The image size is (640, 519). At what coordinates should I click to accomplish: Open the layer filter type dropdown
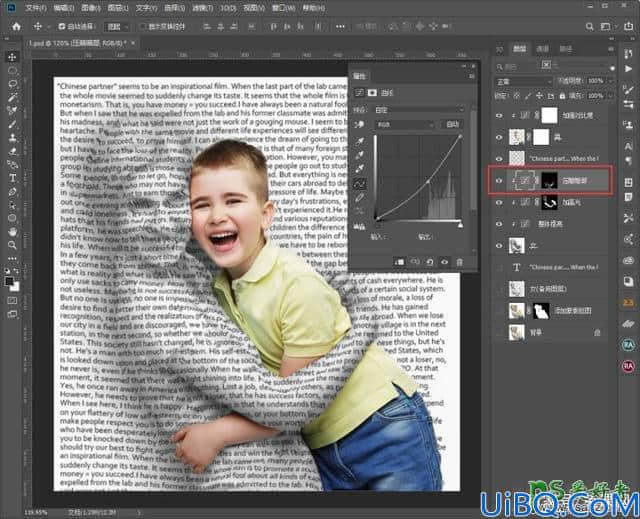517,67
